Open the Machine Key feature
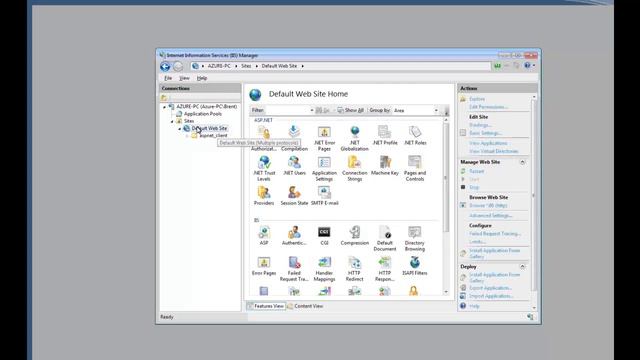This screenshot has height=360, width=640. point(384,166)
